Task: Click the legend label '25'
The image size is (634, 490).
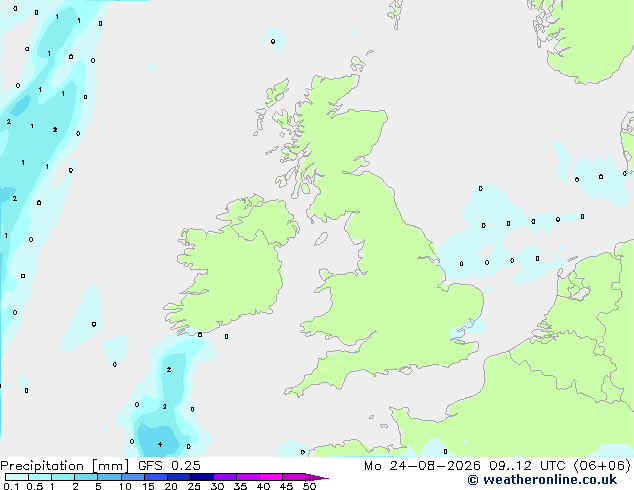Action: pyautogui.click(x=194, y=486)
